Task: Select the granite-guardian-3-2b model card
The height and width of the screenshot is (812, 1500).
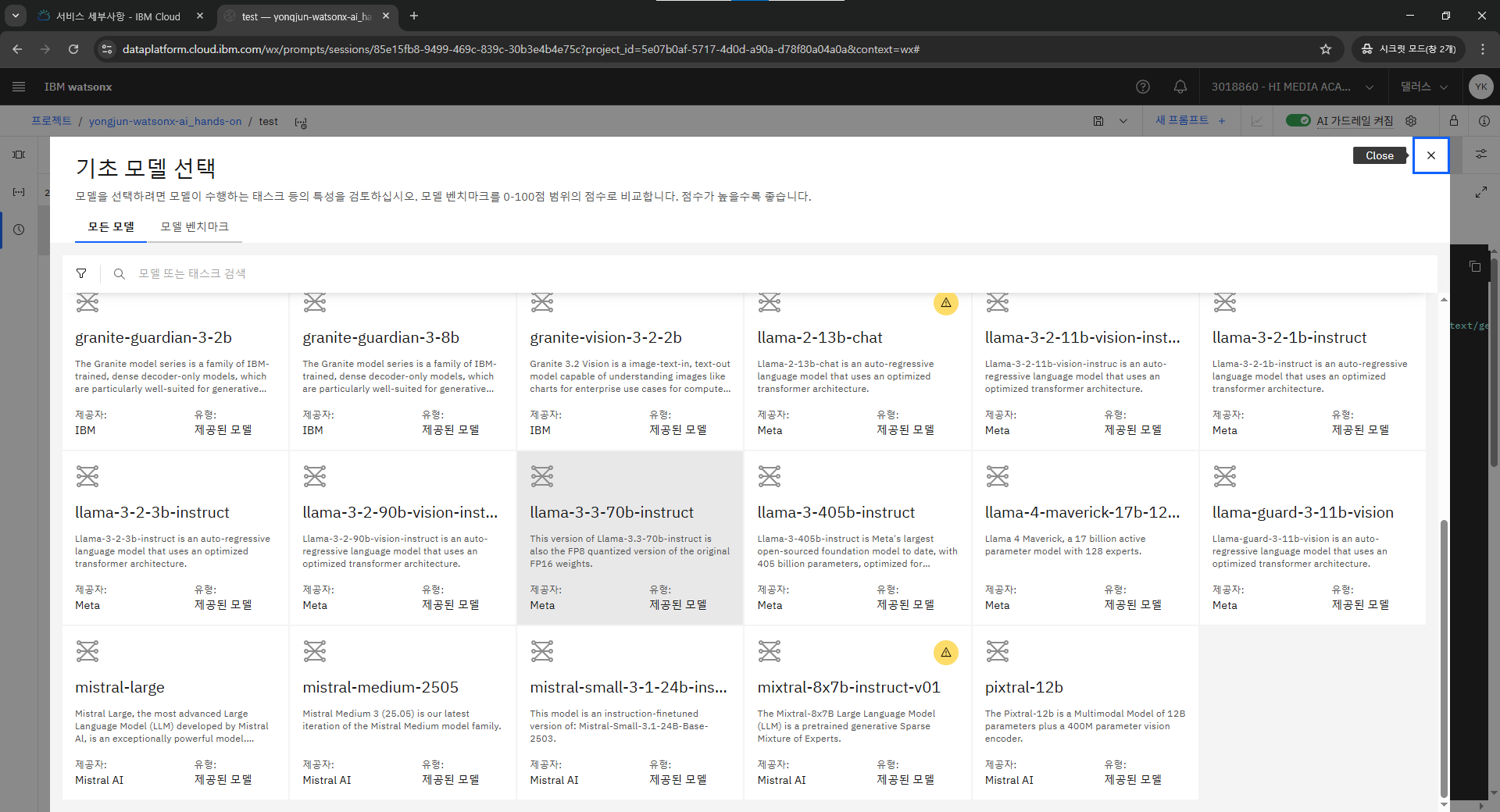Action: 176,372
